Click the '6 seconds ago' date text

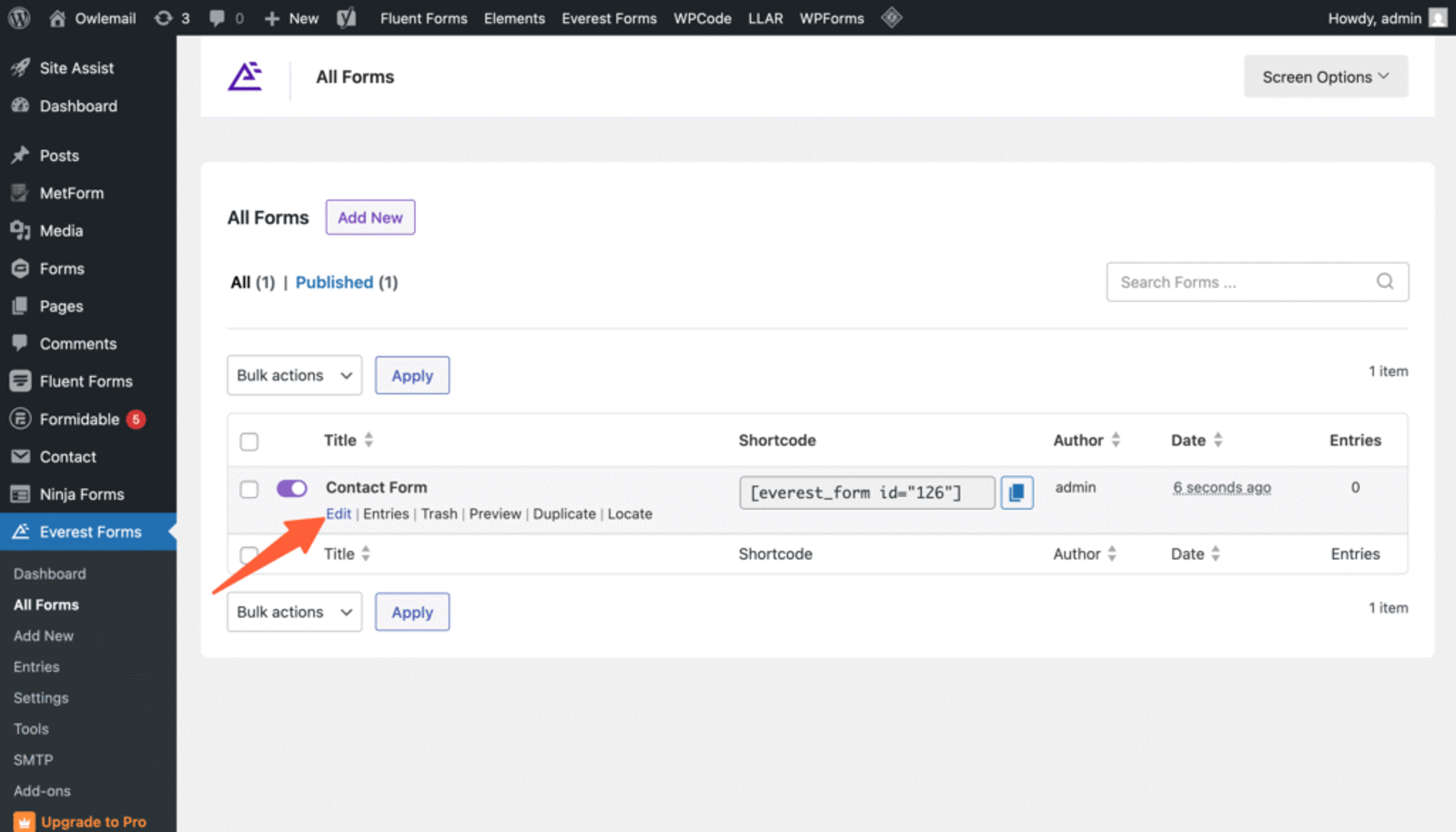pos(1222,487)
